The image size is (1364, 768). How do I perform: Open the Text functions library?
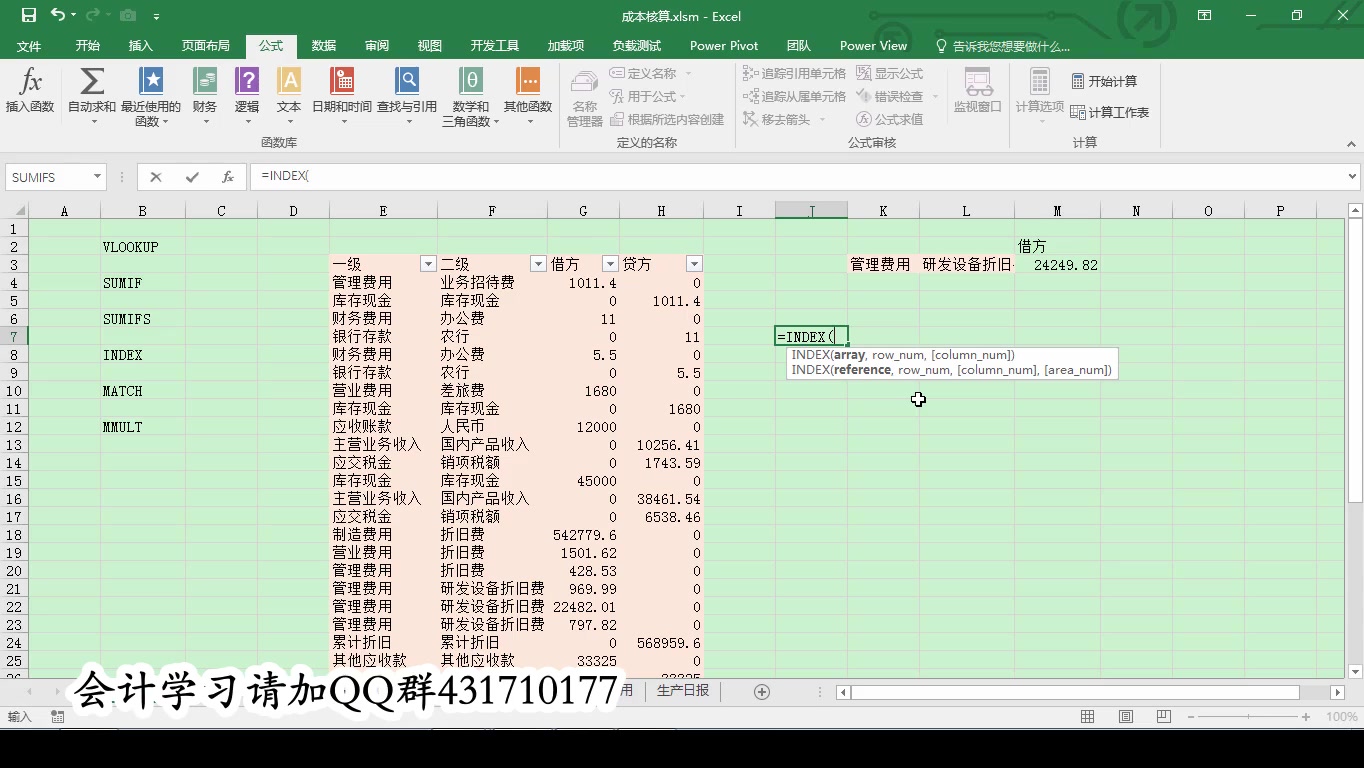coord(289,95)
